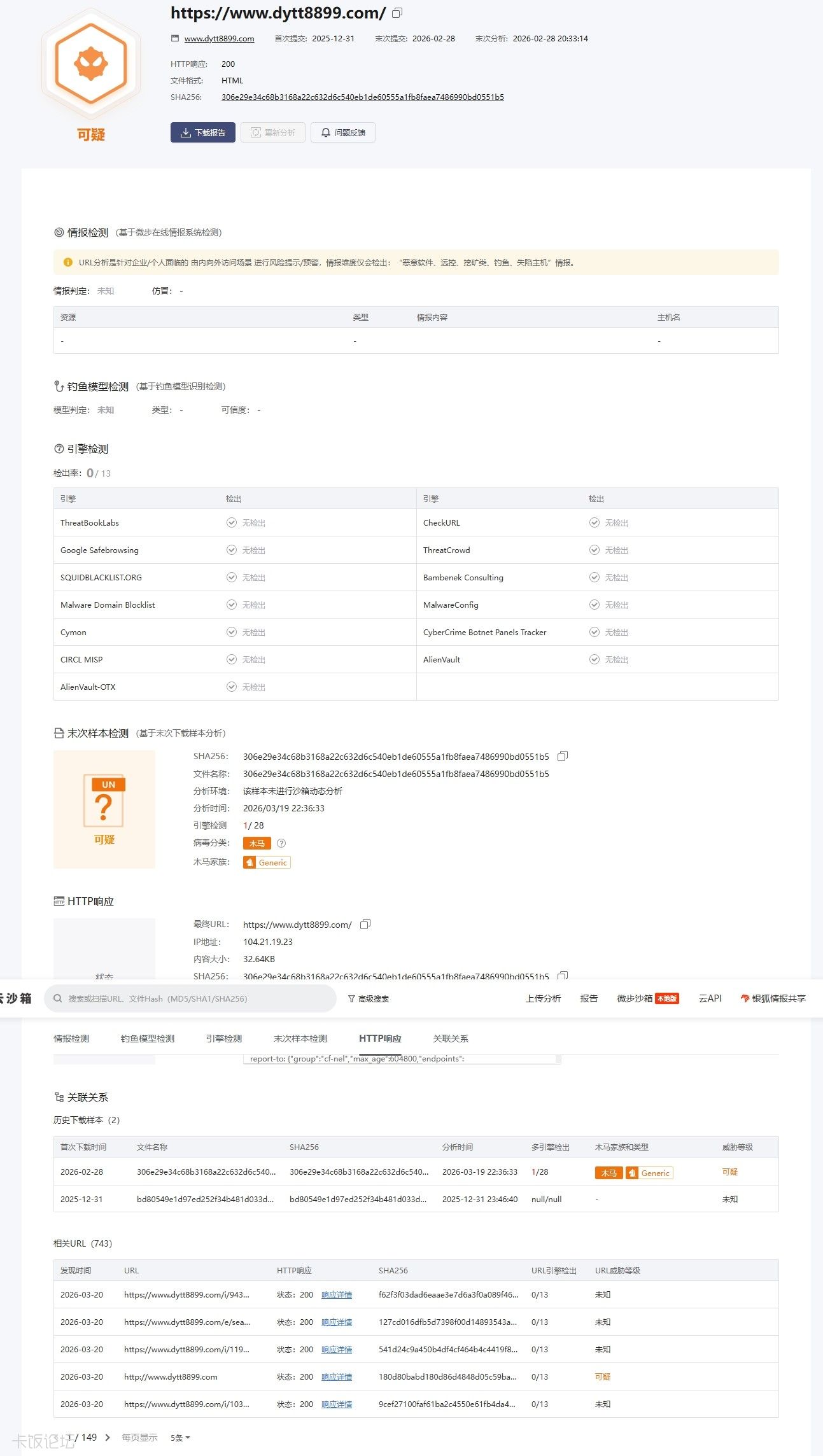Switch to HTTP响应 tab
This screenshot has height=1456, width=823.
tap(380, 1039)
